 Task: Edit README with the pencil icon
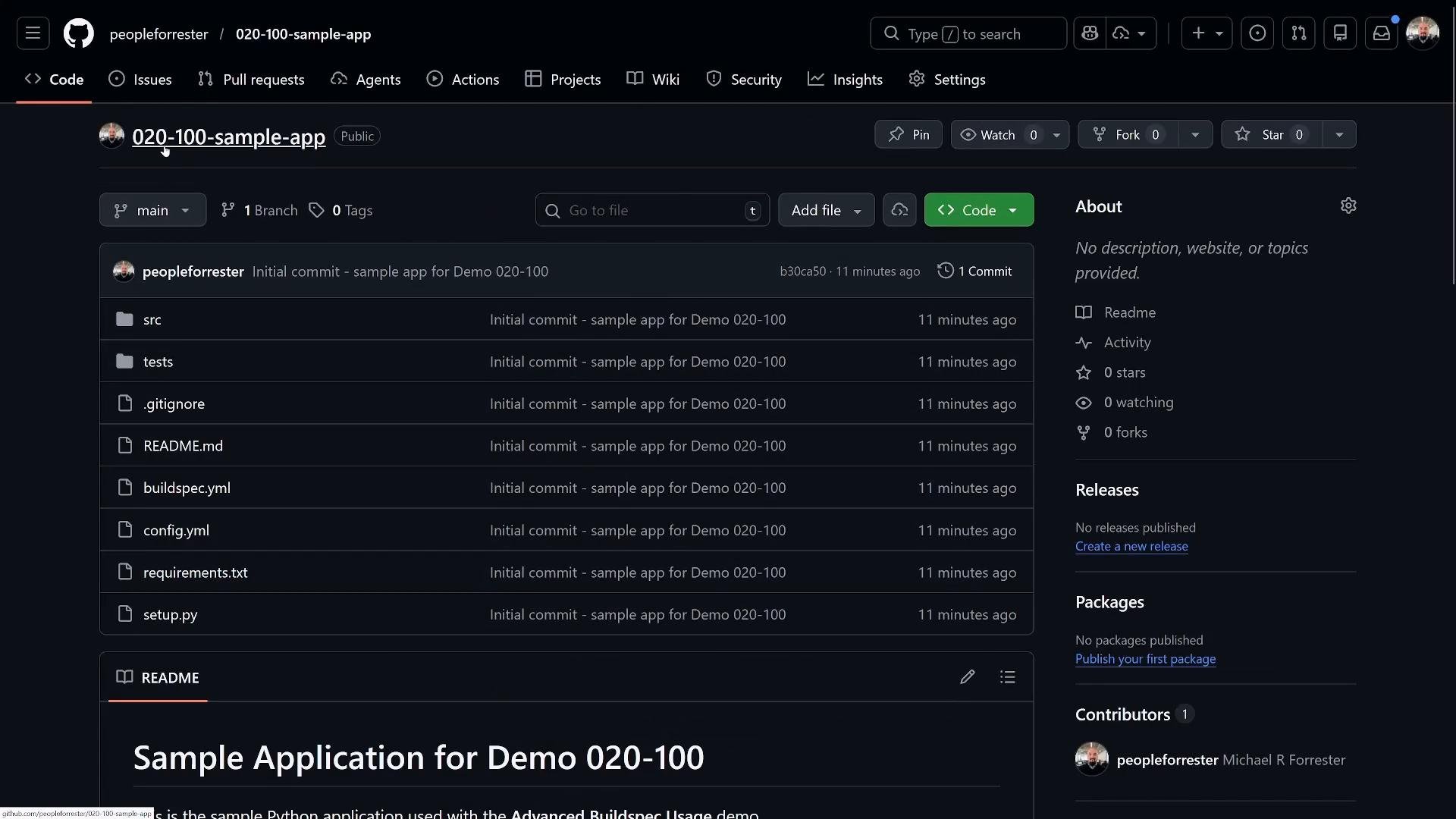click(967, 677)
